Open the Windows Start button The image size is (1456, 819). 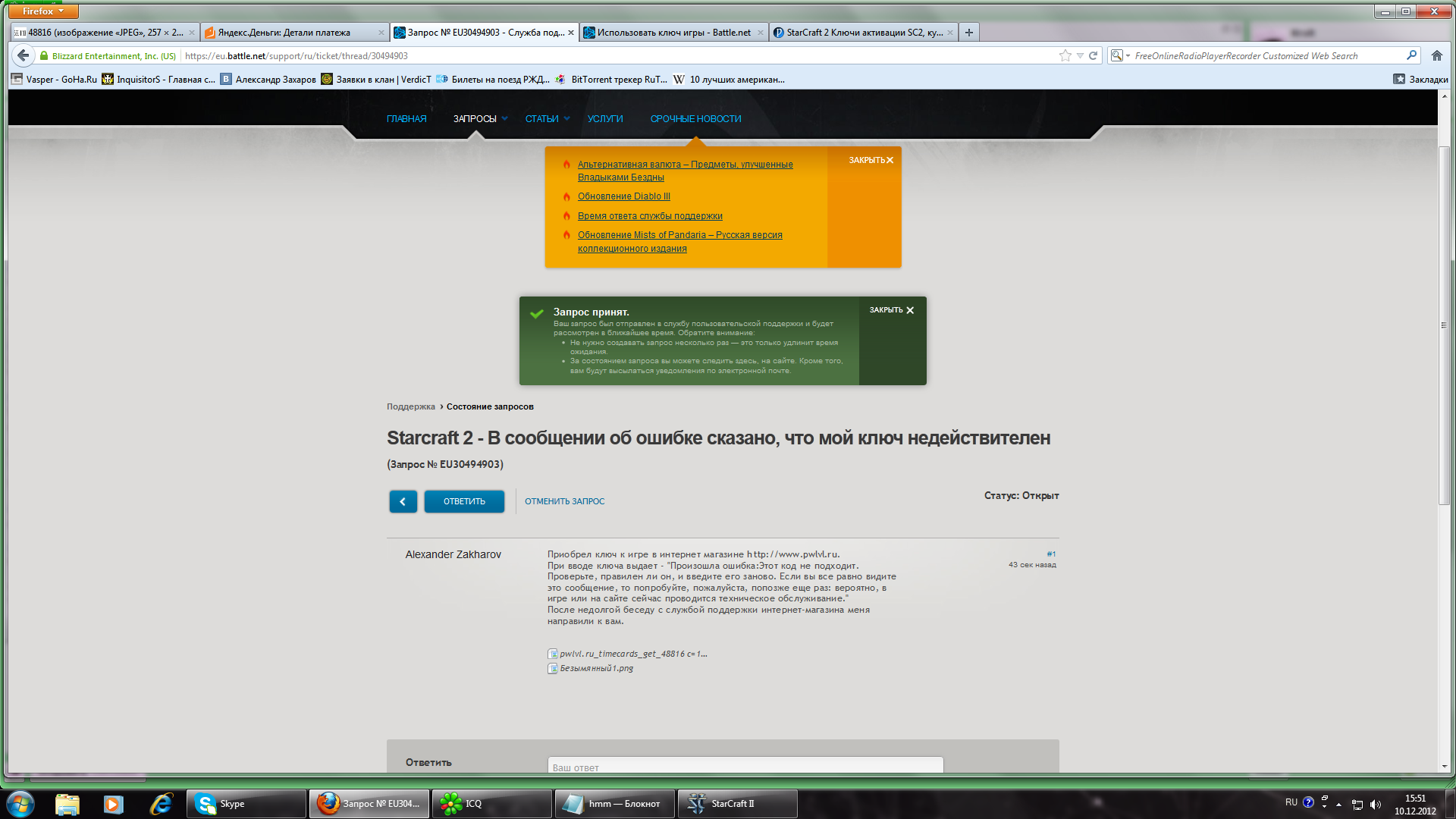pos(20,803)
